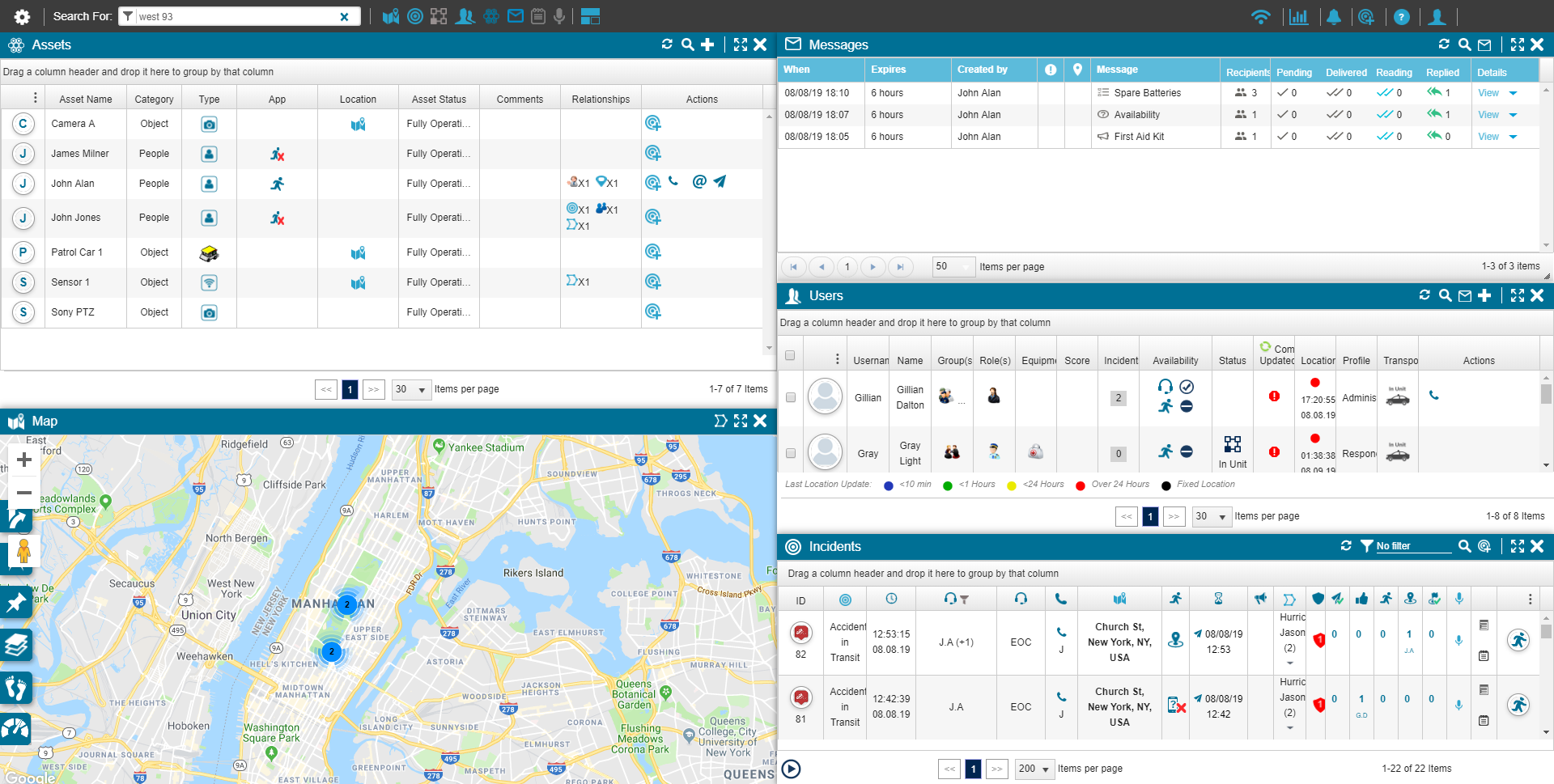Open Assets items per page dropdown
The height and width of the screenshot is (784, 1554).
tap(411, 389)
